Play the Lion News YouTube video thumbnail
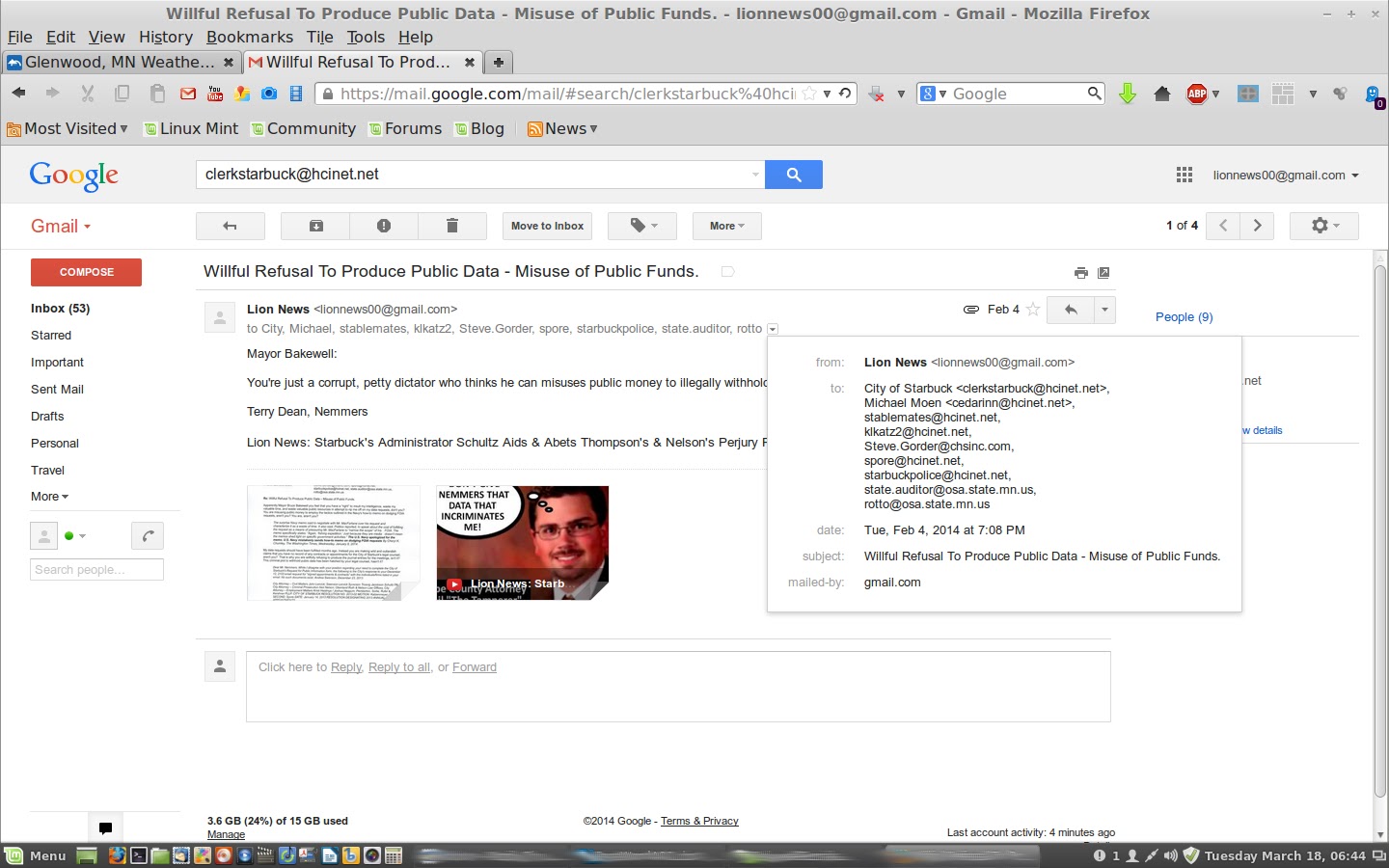 point(522,543)
